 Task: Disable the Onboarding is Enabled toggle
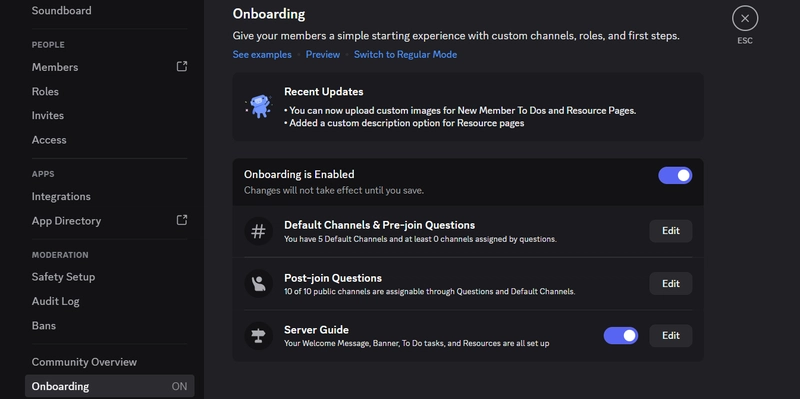point(675,176)
